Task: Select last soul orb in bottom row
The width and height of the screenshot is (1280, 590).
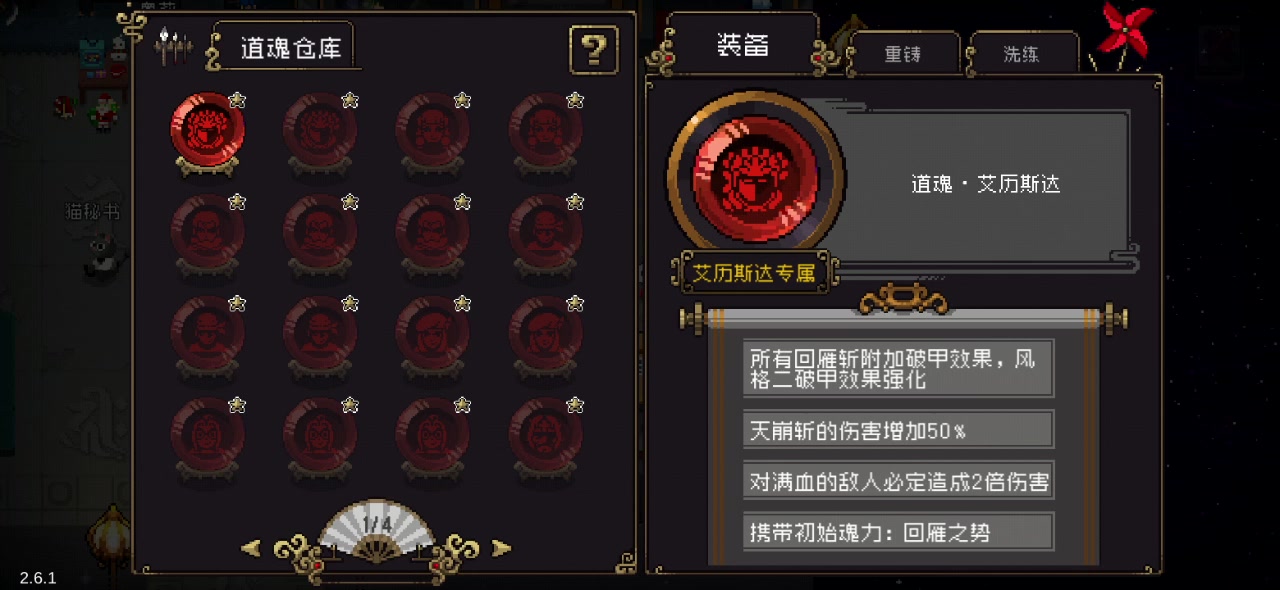Action: pos(545,436)
